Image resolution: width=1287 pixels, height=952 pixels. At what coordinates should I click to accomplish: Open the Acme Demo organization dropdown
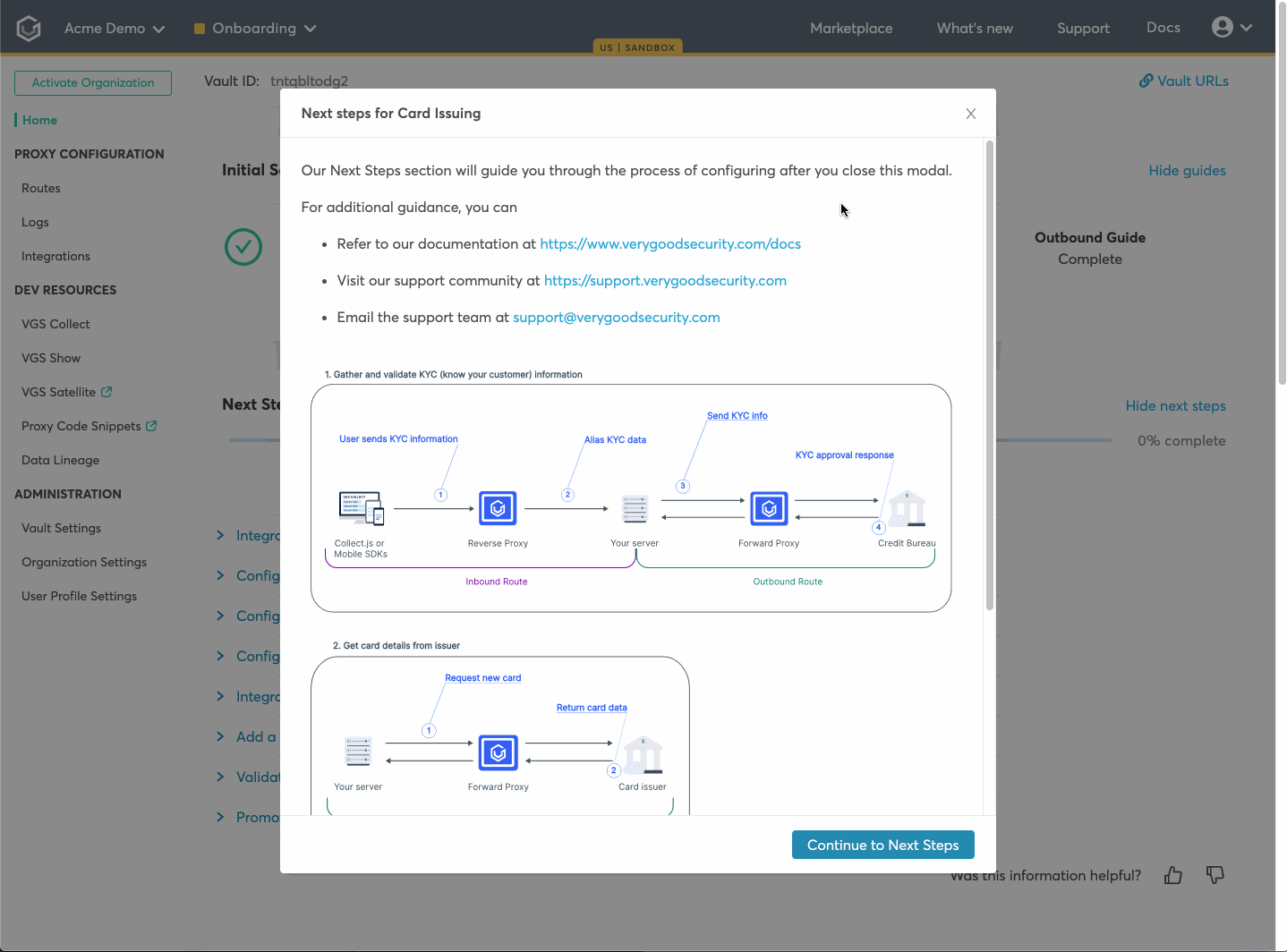point(115,29)
